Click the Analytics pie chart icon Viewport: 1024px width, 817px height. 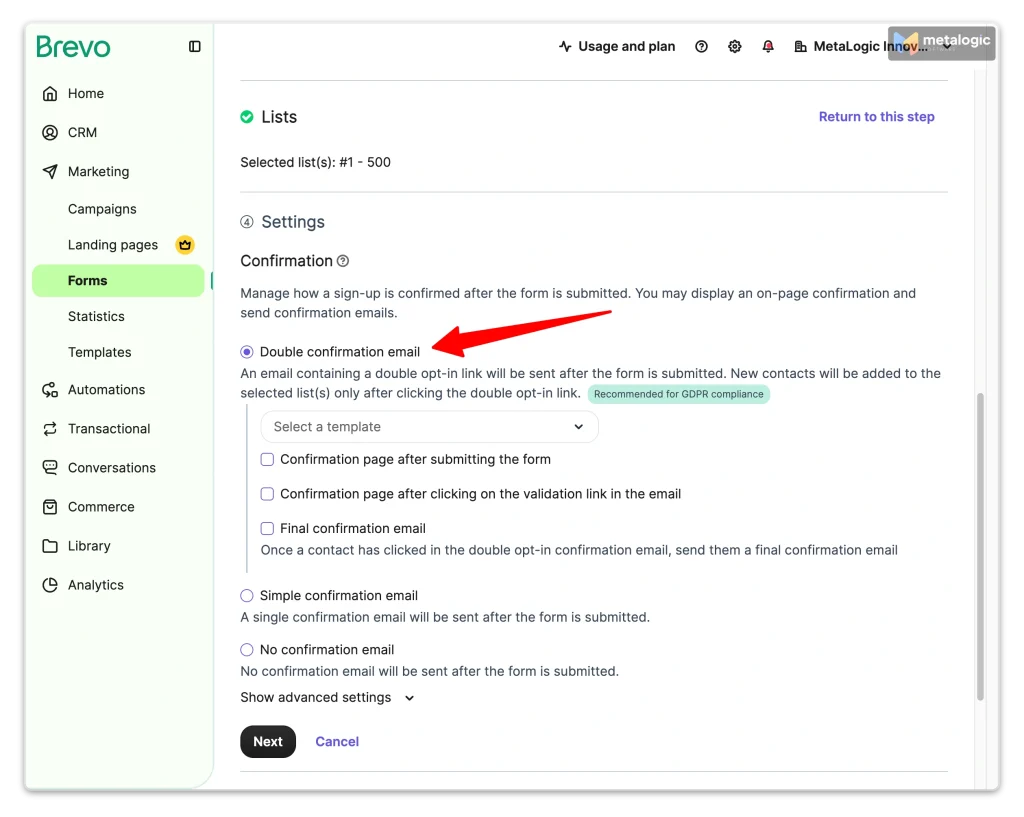[x=50, y=585]
